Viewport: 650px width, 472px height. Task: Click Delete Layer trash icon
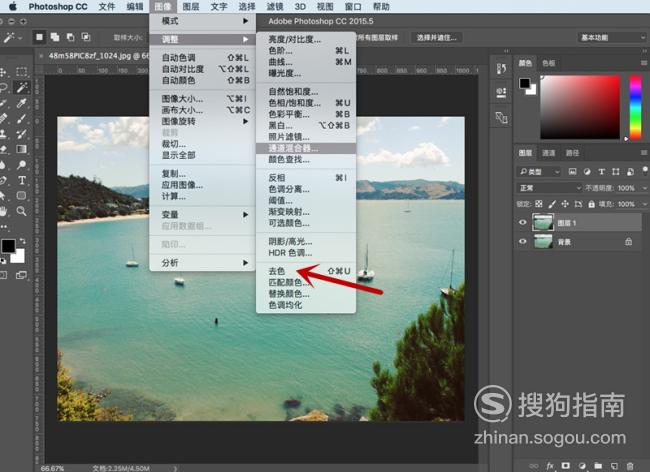click(x=630, y=466)
